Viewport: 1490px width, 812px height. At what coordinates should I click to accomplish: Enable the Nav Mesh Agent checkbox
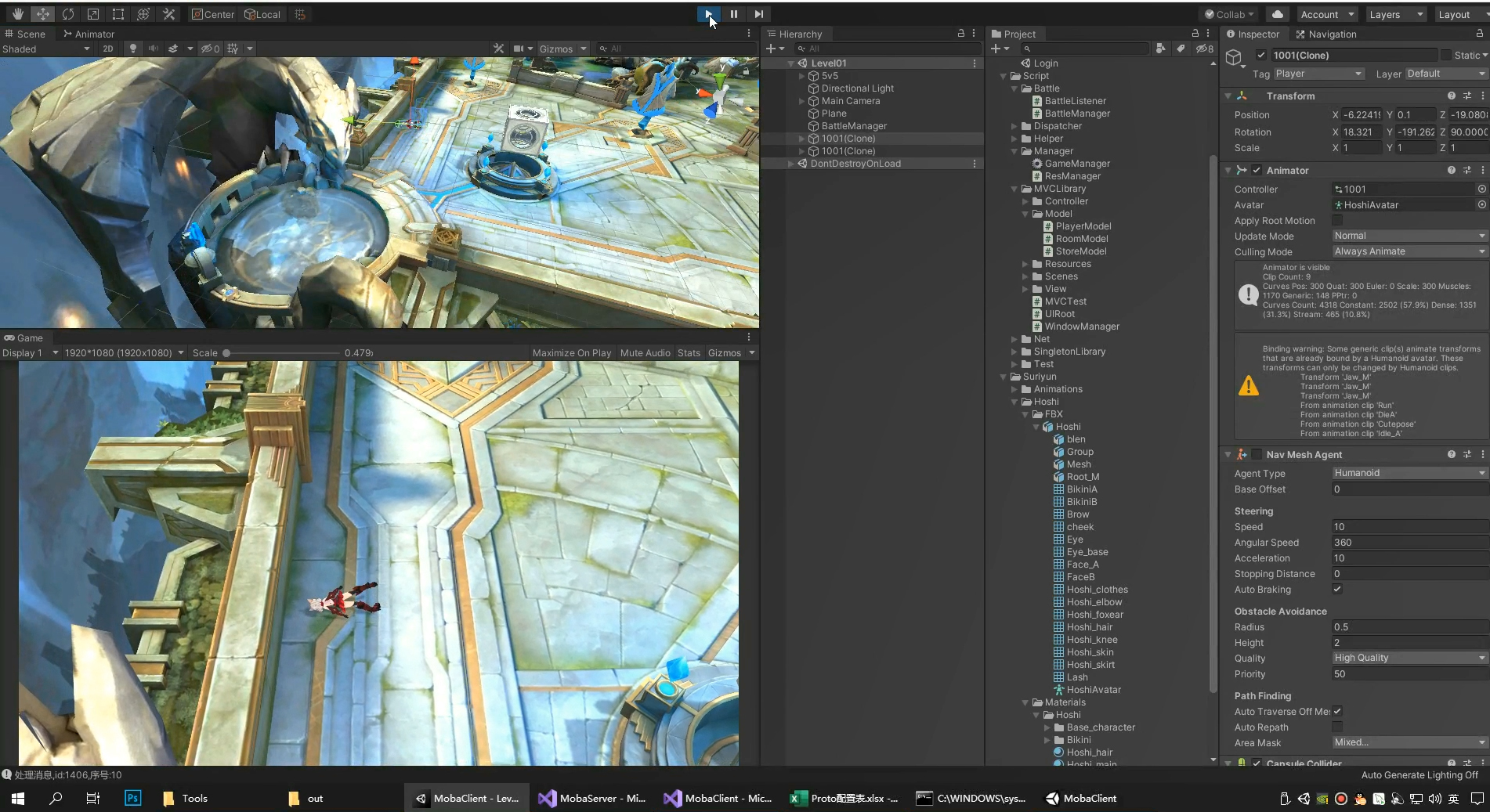(1256, 454)
